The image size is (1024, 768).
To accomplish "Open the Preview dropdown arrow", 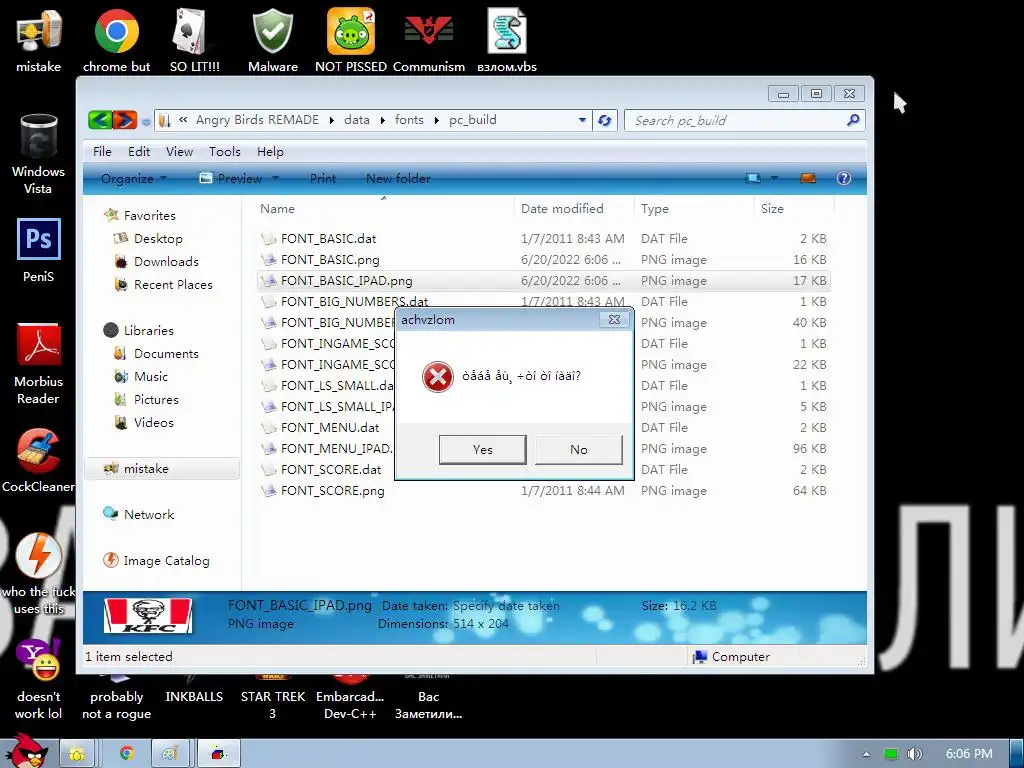I will pos(276,178).
